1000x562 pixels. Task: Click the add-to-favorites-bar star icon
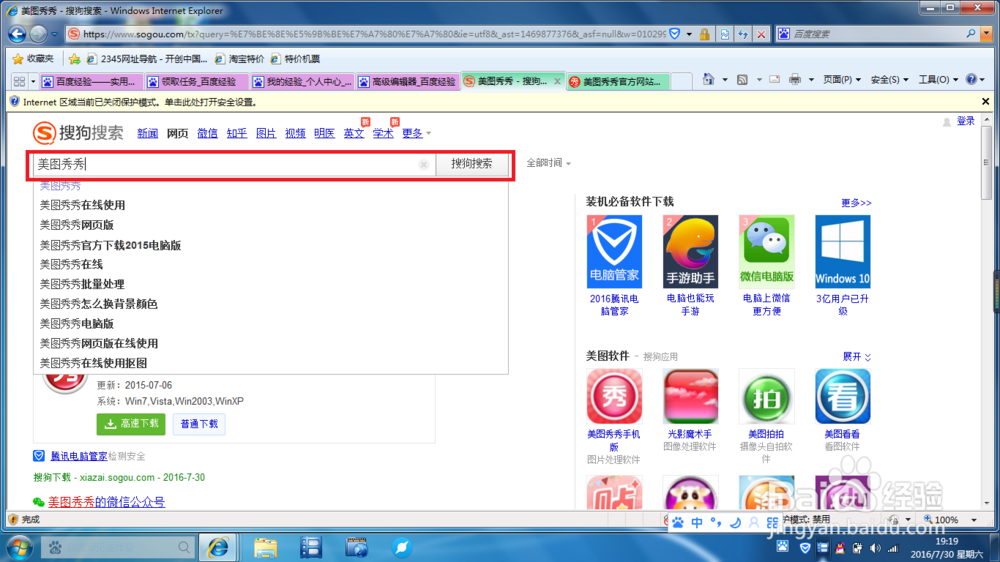75,59
